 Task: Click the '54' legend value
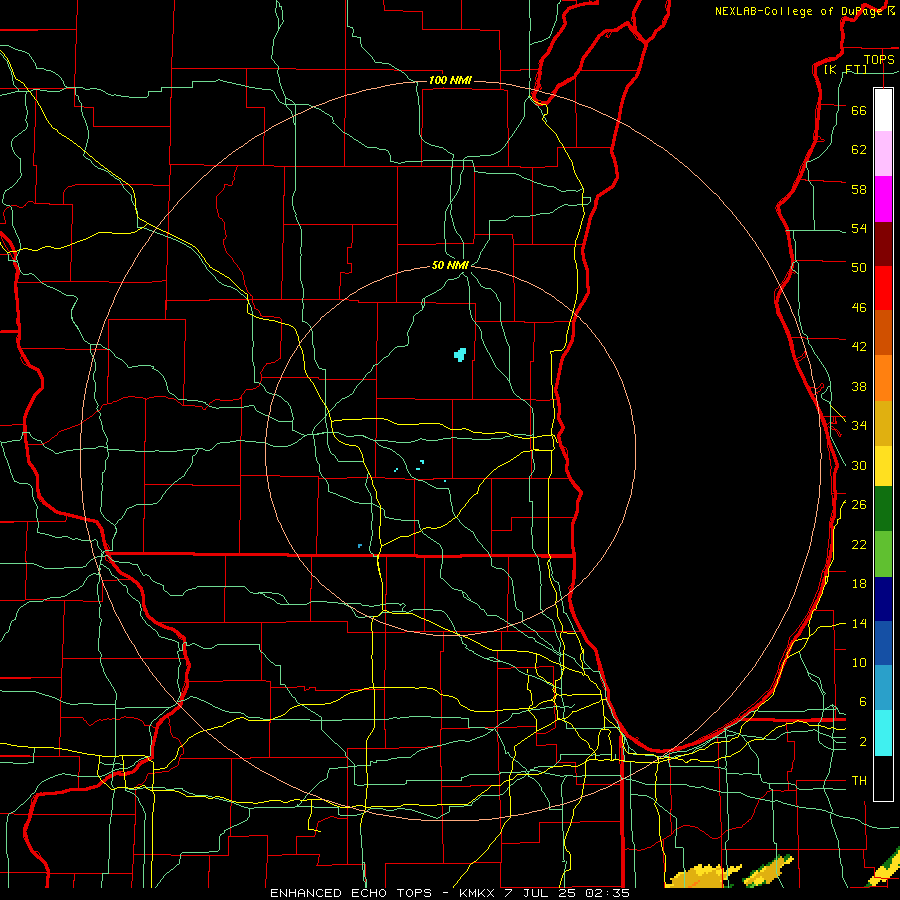coord(859,228)
